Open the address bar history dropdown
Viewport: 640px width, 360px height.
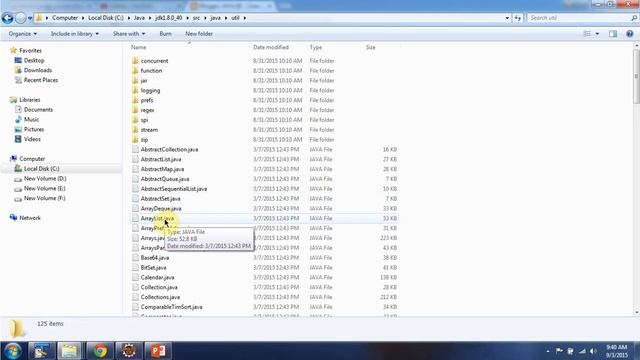(x=507, y=18)
